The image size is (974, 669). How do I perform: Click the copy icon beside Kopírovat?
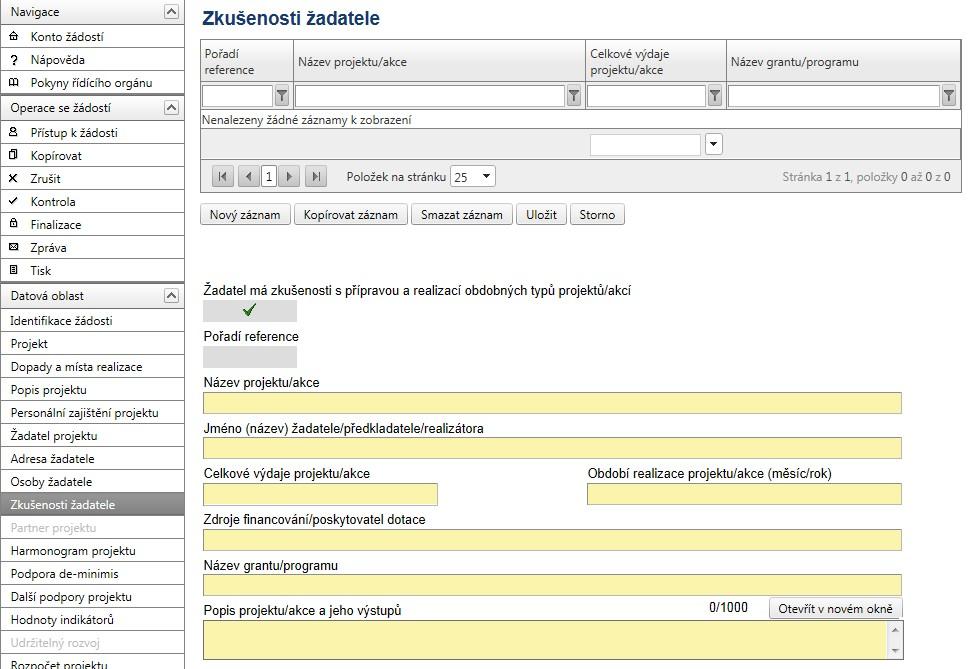[x=14, y=155]
